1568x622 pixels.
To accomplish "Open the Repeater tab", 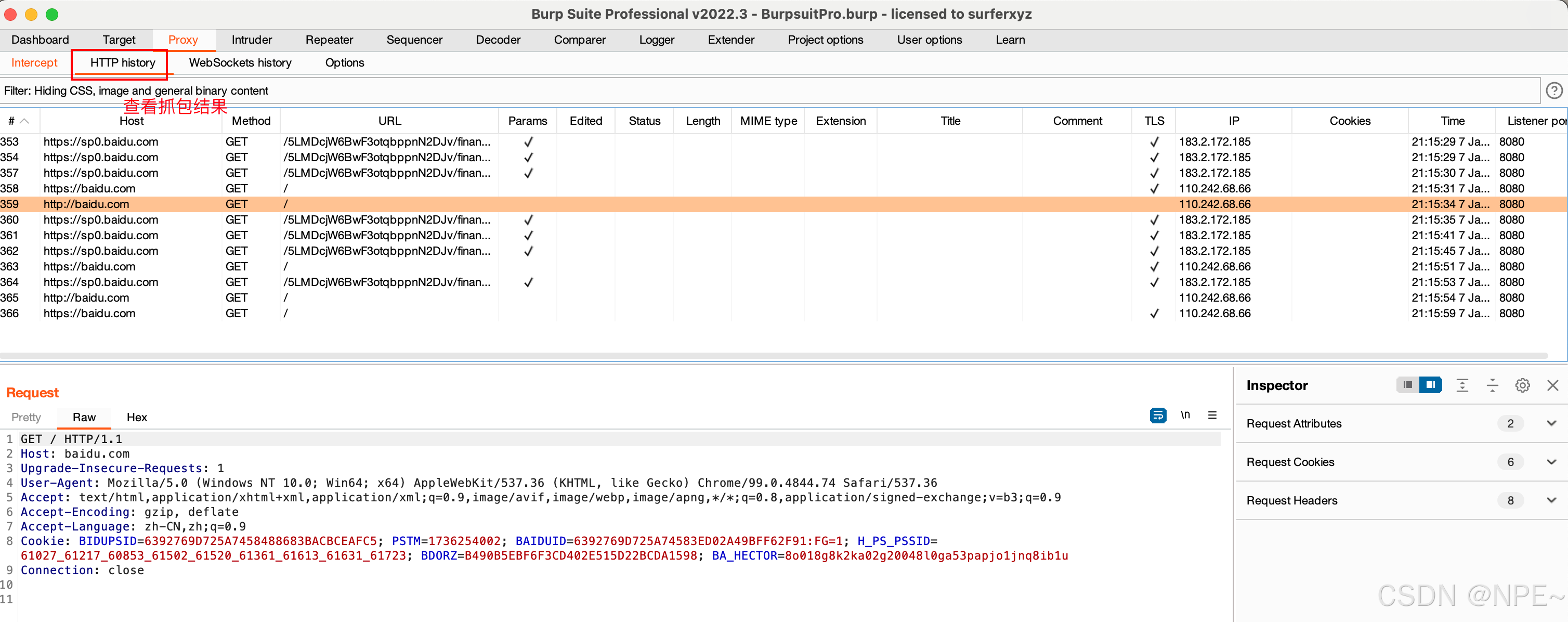I will coord(329,40).
